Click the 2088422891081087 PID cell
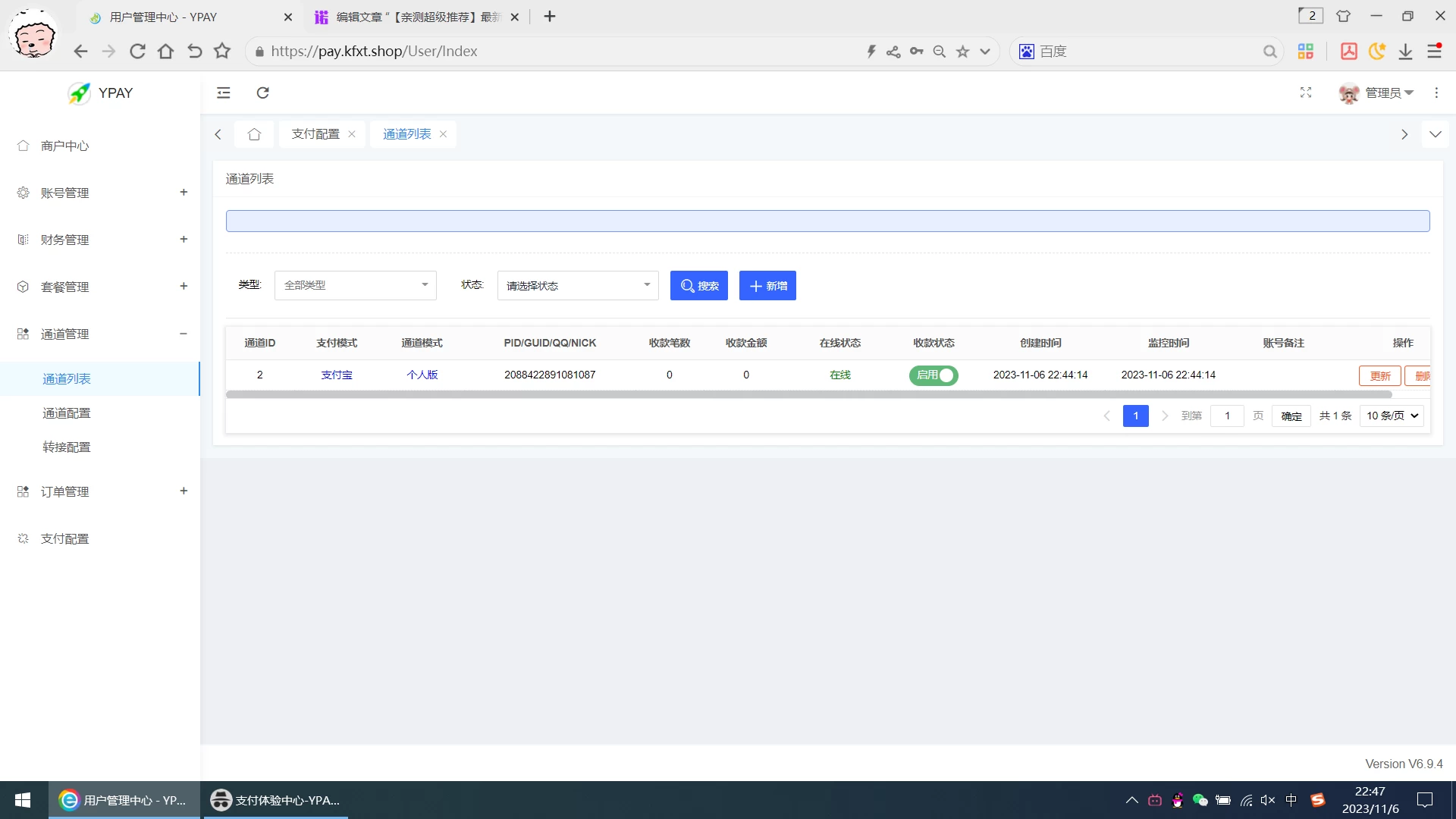Viewport: 1456px width, 819px height. coord(550,375)
